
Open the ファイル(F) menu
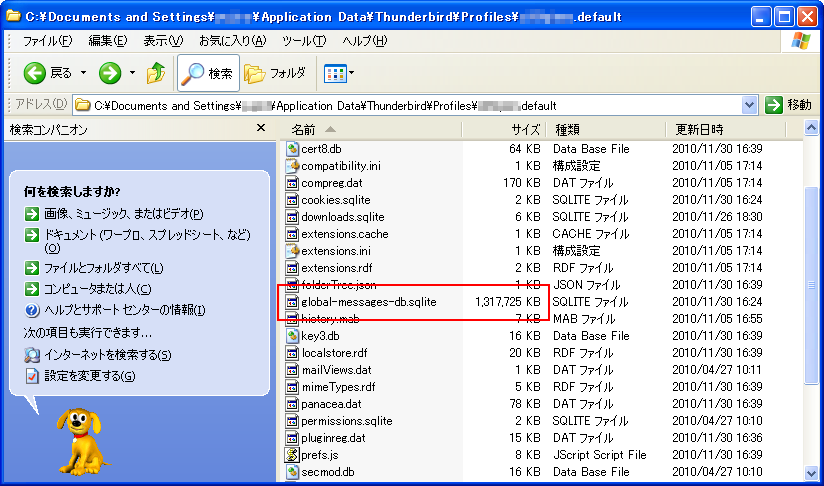click(47, 40)
